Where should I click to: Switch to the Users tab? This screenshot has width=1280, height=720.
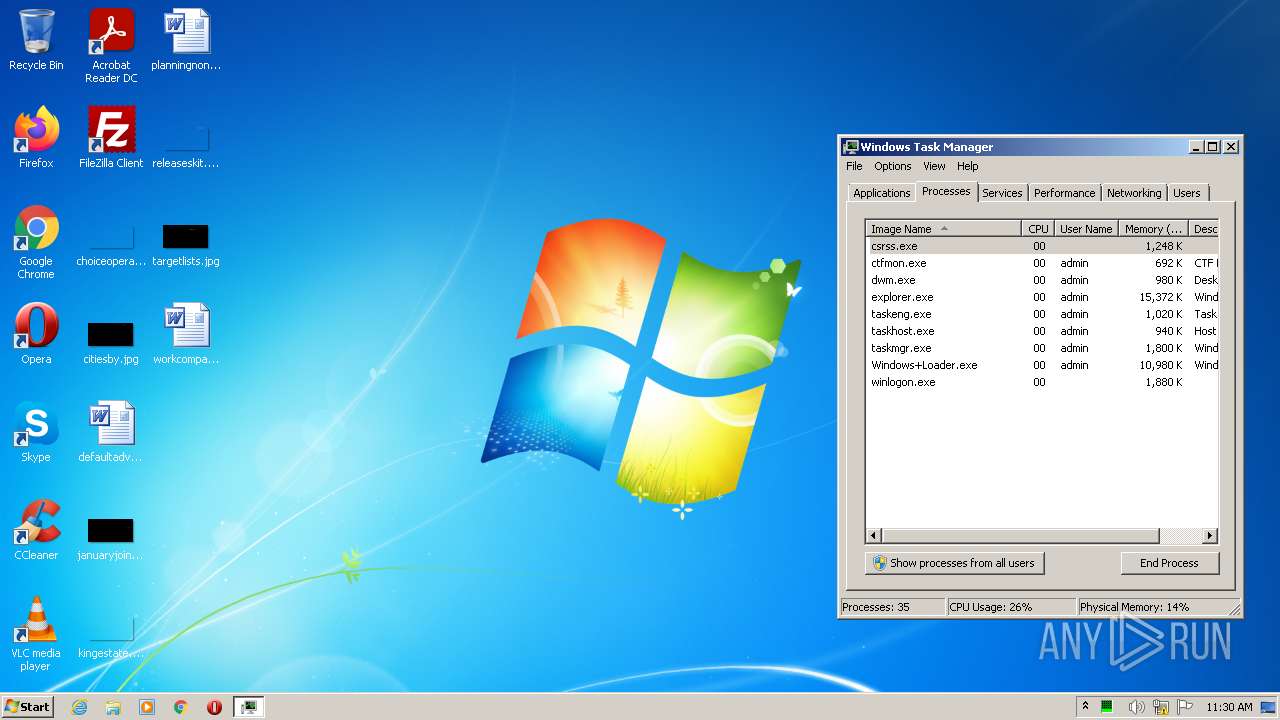tap(1187, 193)
